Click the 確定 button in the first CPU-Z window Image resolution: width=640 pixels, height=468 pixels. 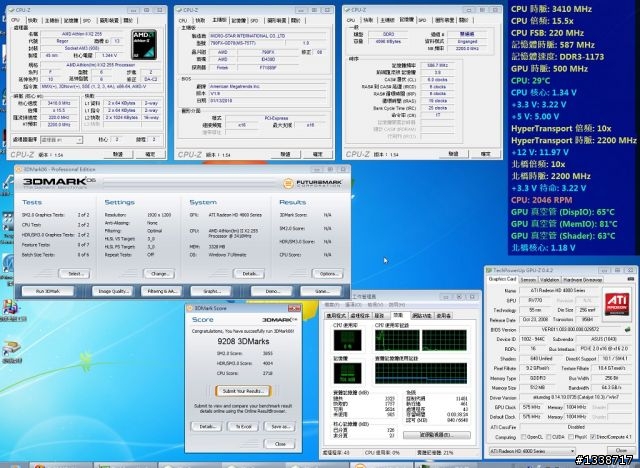click(150, 154)
